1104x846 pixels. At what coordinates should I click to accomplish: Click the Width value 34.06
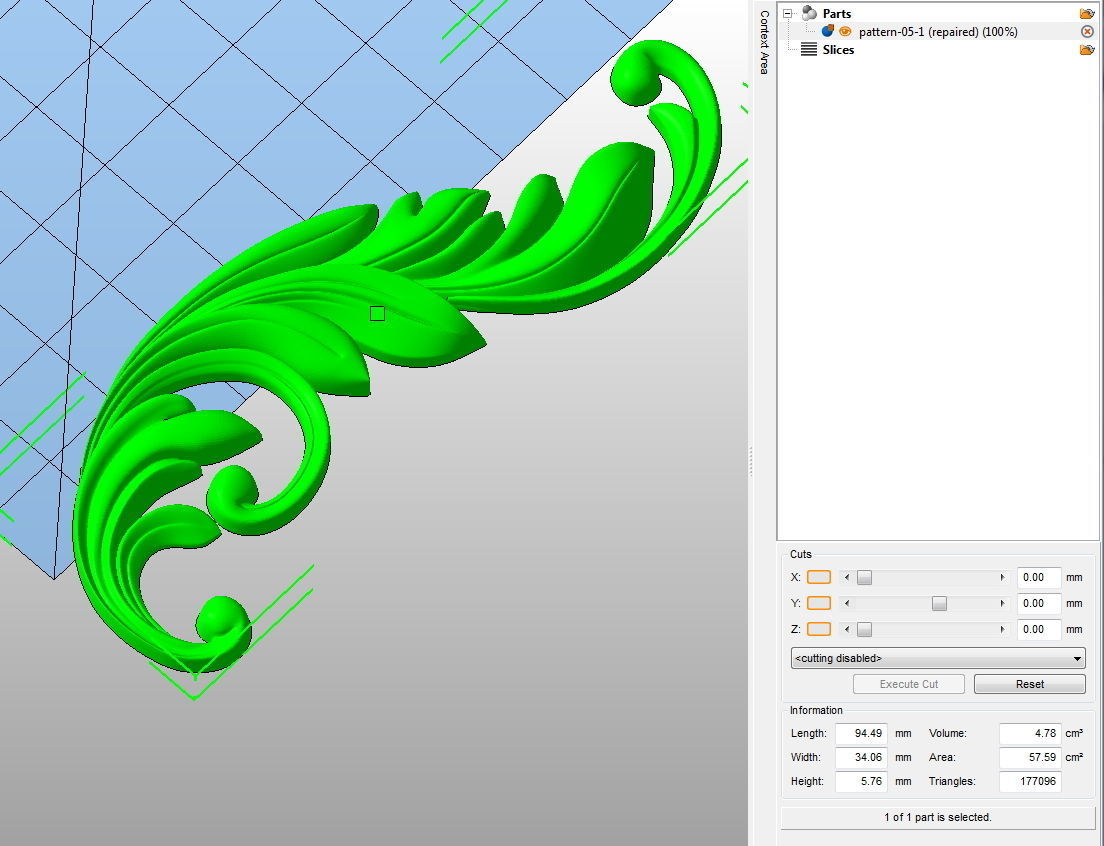(x=861, y=757)
